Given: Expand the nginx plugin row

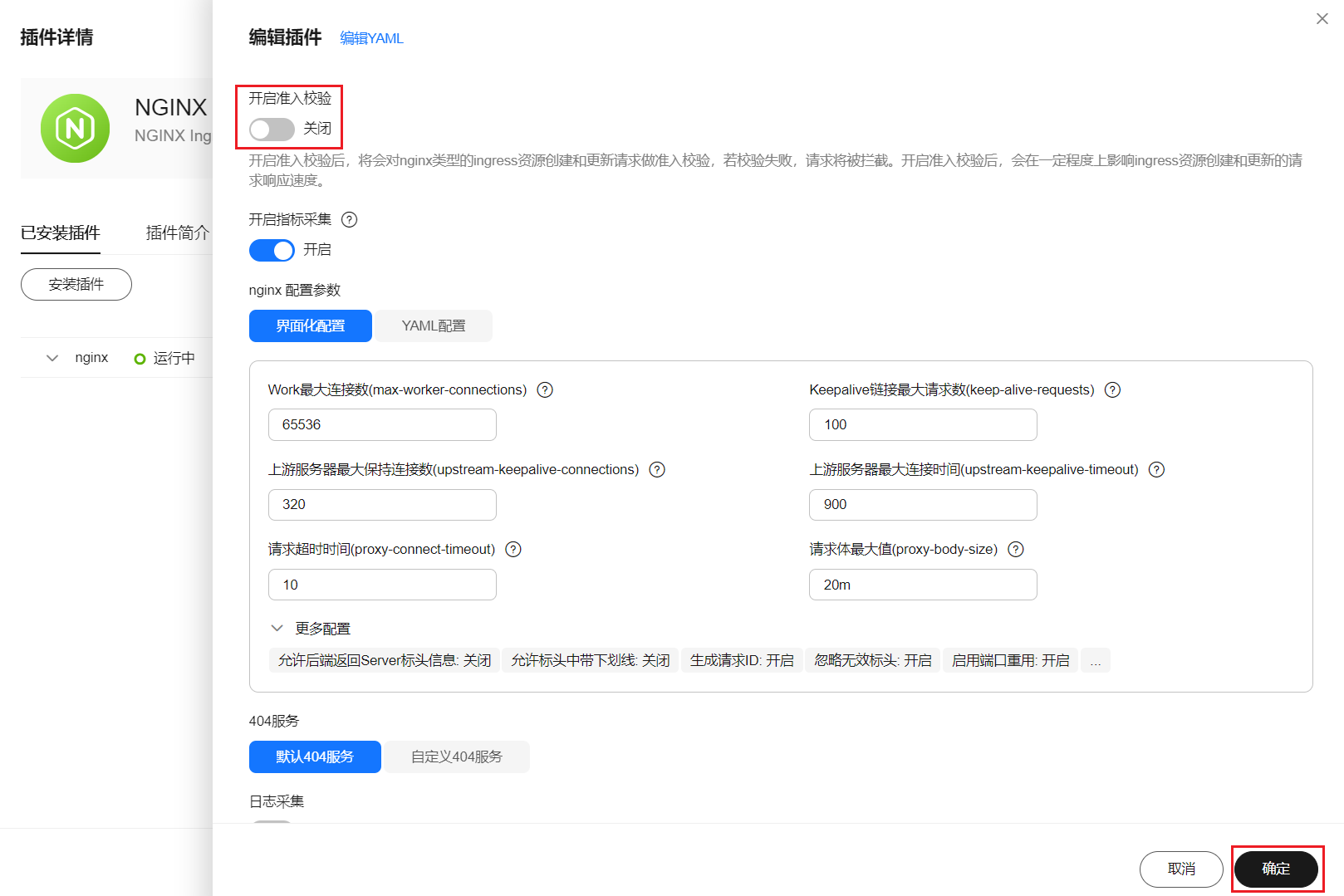Looking at the screenshot, I should click(x=52, y=358).
